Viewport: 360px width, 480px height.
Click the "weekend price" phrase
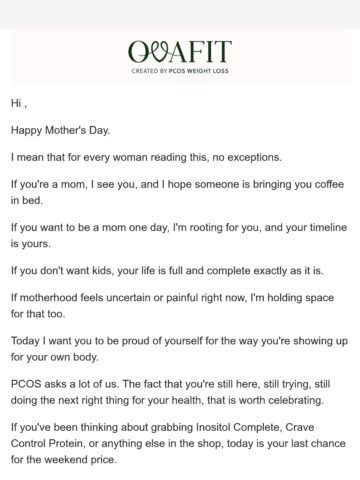click(80, 460)
